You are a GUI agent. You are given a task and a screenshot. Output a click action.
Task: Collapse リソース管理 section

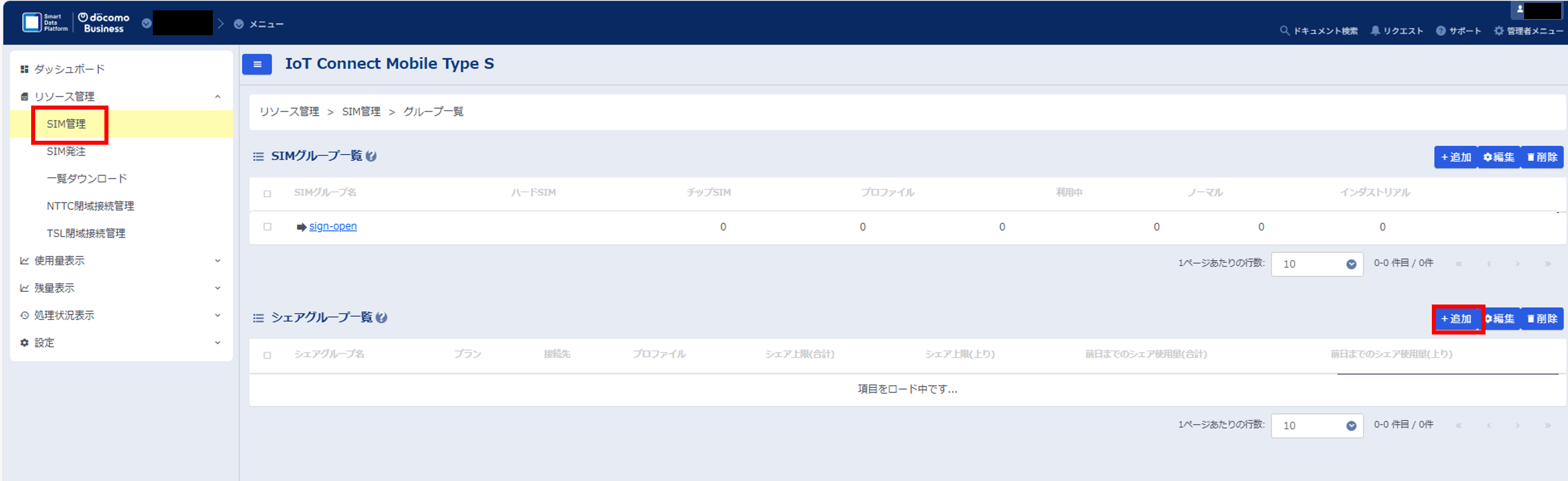coord(217,97)
